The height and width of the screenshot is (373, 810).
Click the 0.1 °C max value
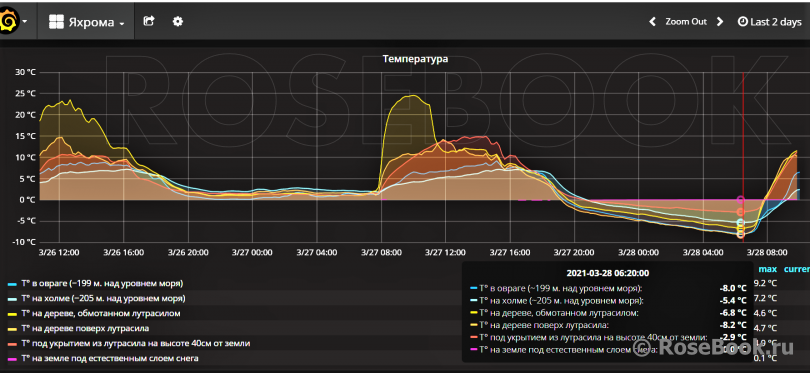765,358
